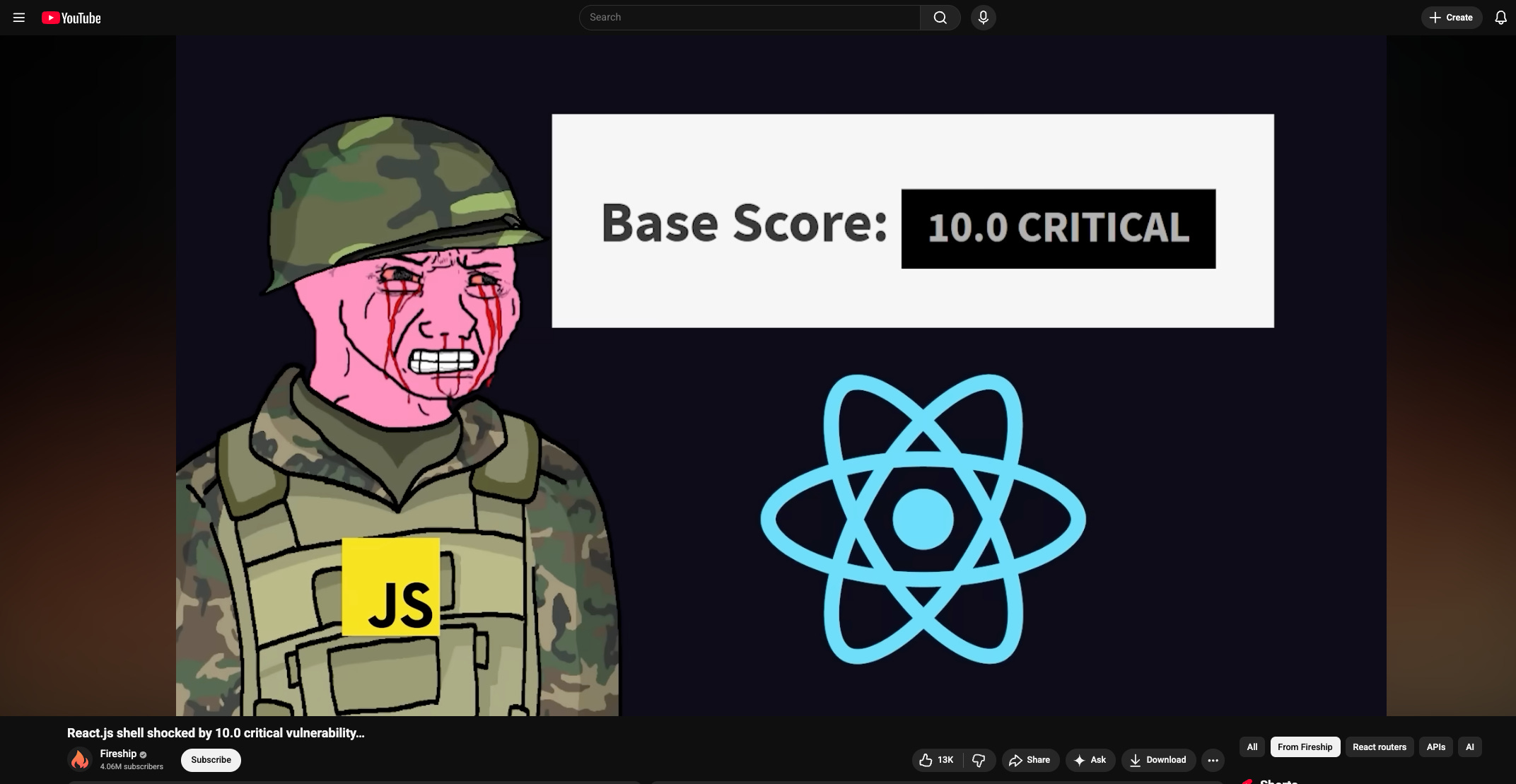Click the Share button

click(x=1030, y=760)
